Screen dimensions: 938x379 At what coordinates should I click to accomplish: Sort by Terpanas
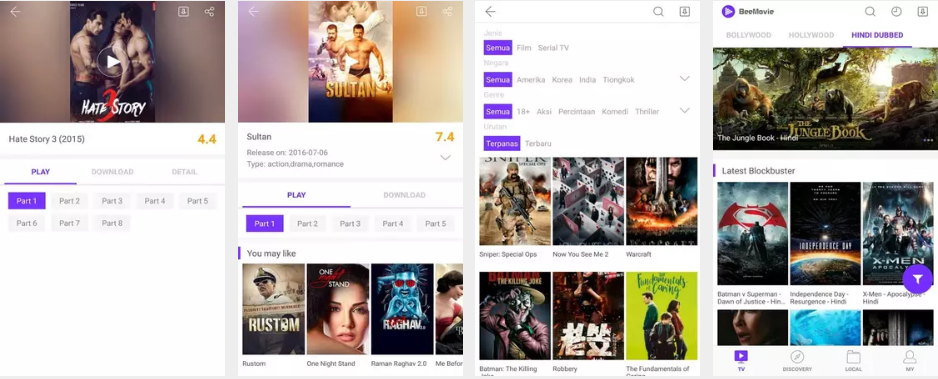pos(501,143)
